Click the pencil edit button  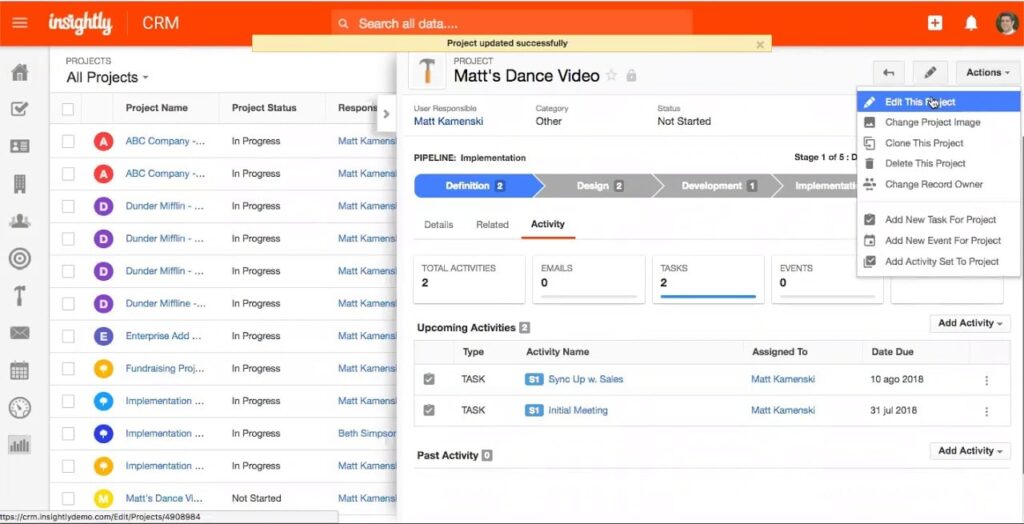pos(929,72)
